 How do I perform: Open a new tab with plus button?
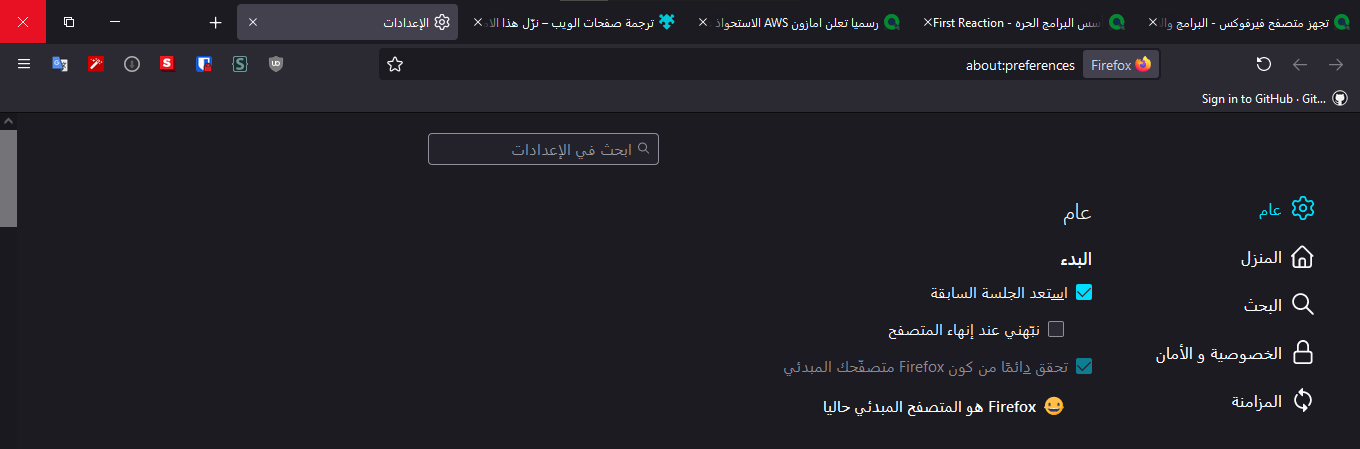coord(215,22)
